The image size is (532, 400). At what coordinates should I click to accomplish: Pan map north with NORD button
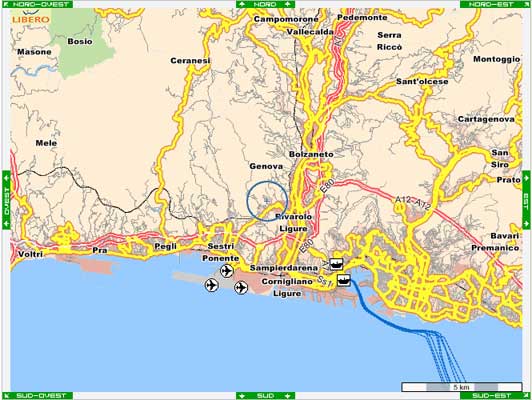tap(266, 4)
